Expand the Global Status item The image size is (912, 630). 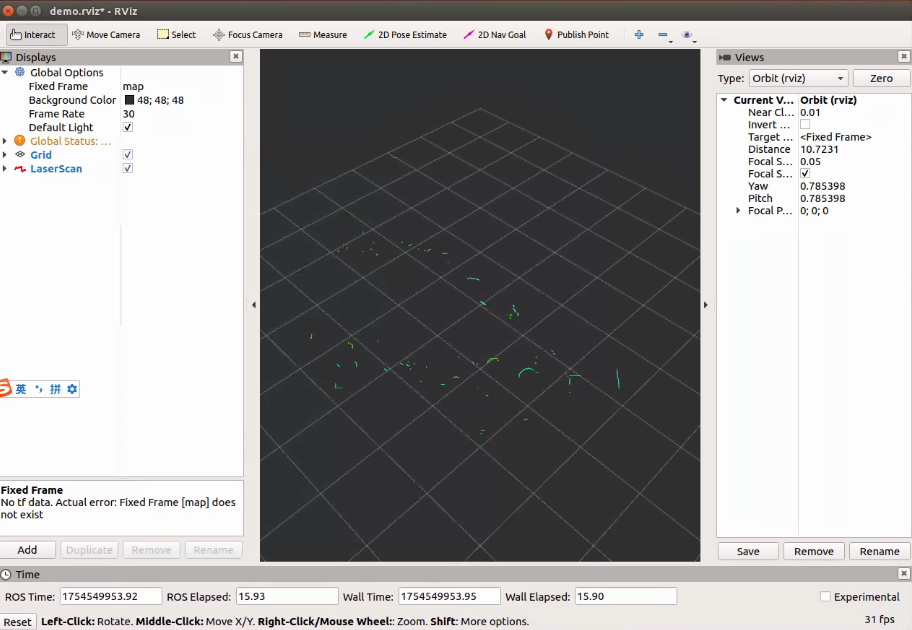click(x=5, y=141)
